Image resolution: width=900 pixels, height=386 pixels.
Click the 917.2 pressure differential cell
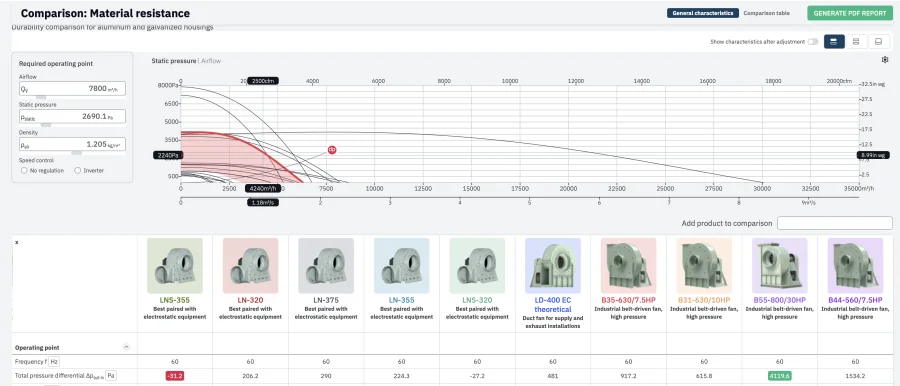point(629,376)
